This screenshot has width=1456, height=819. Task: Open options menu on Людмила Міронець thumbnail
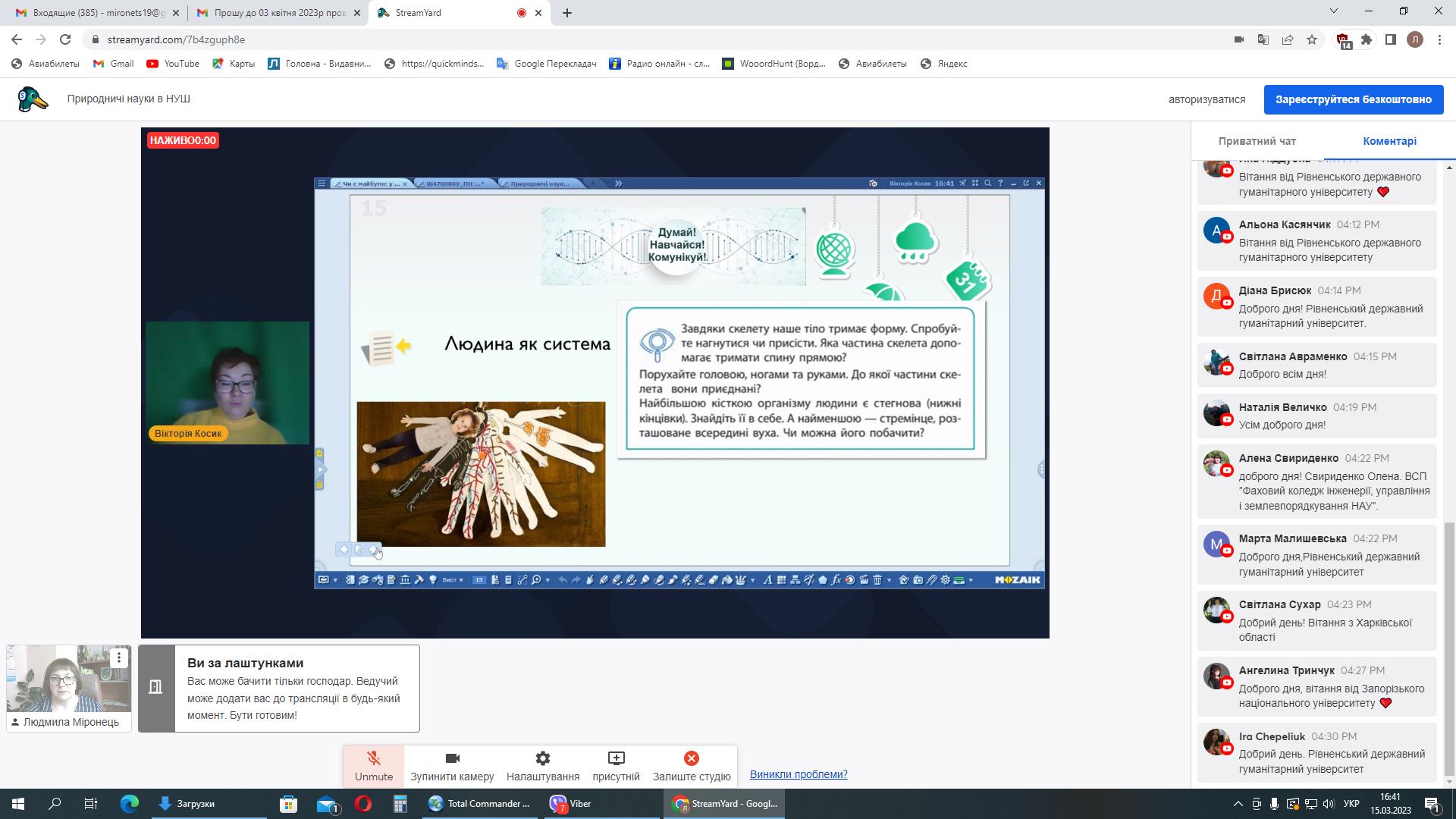click(x=119, y=657)
